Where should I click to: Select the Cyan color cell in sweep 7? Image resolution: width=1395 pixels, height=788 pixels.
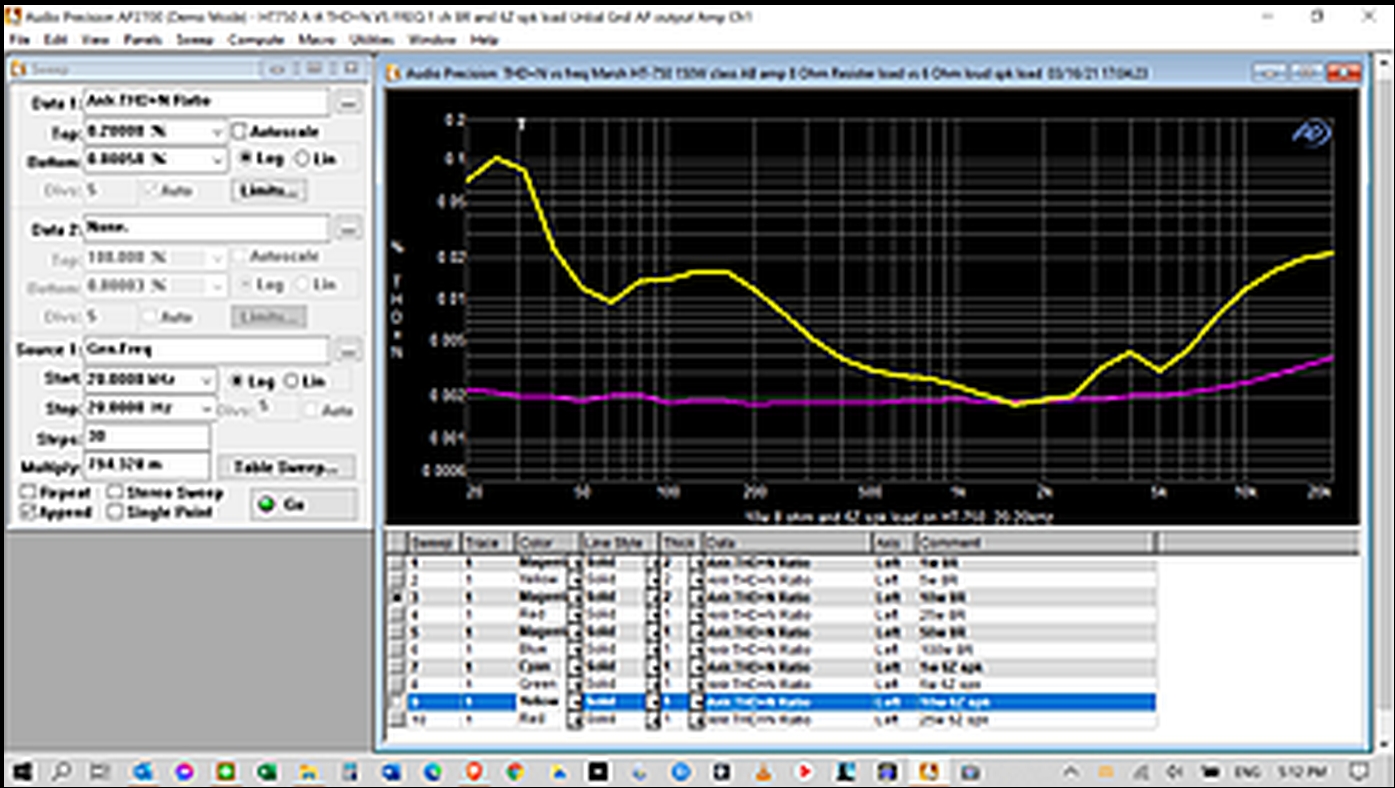tap(541, 667)
